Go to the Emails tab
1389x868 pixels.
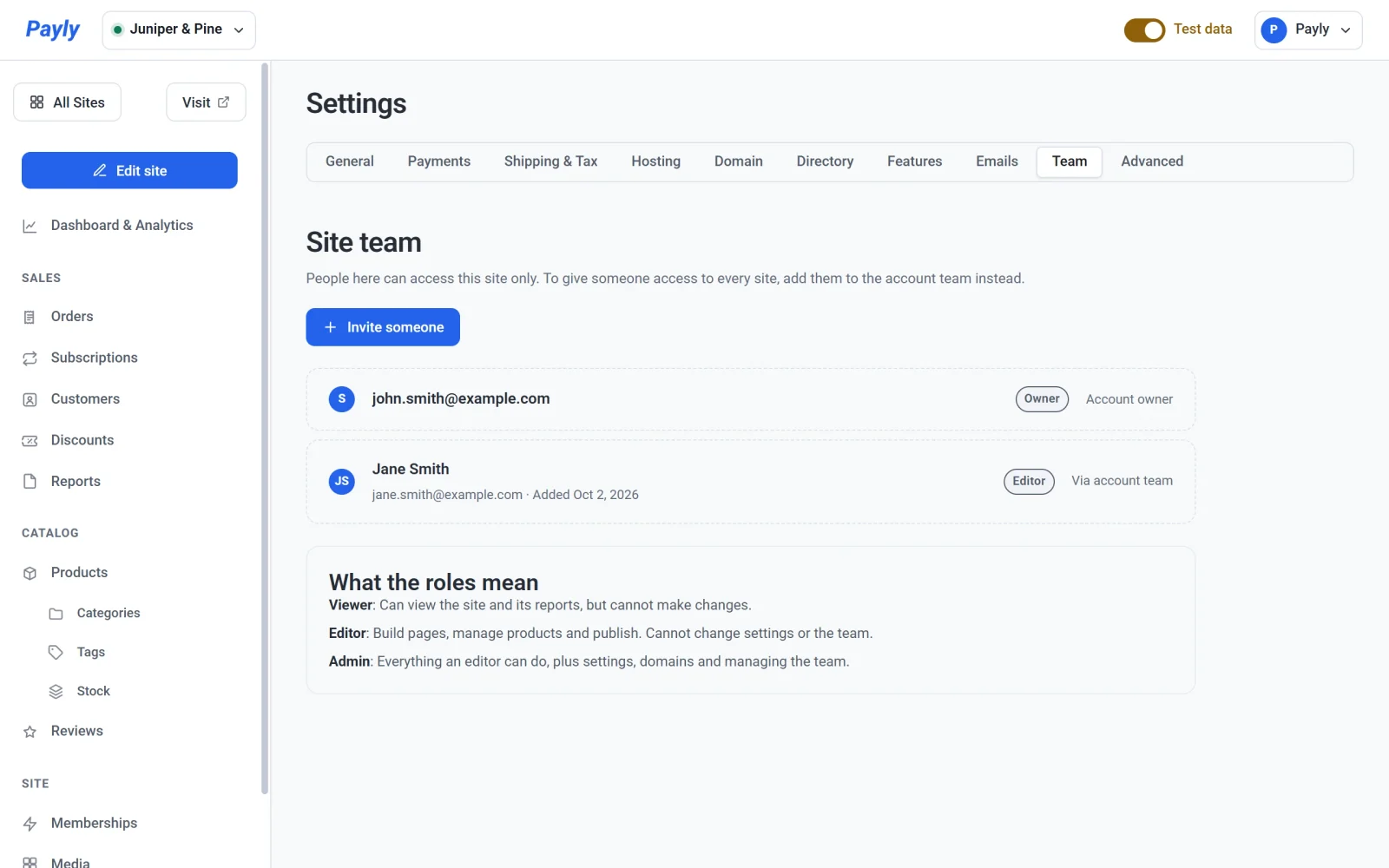[997, 161]
